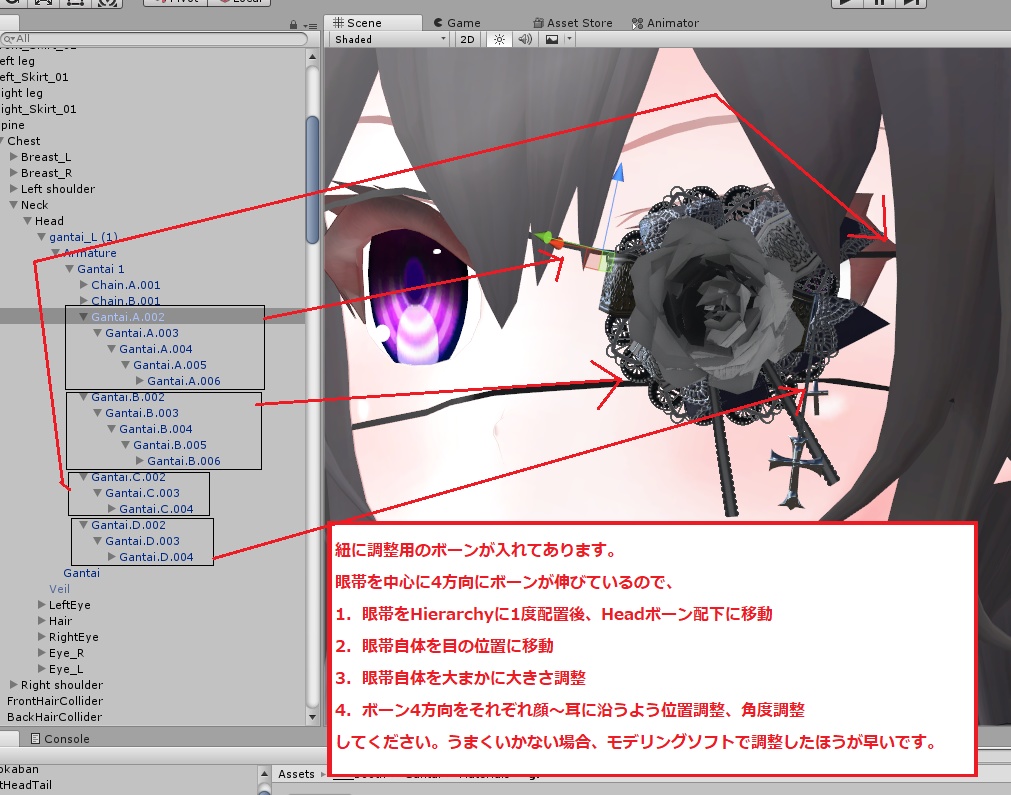This screenshot has width=1011, height=795.
Task: Toggle scene audio with the speaker icon
Action: pyautogui.click(x=525, y=39)
